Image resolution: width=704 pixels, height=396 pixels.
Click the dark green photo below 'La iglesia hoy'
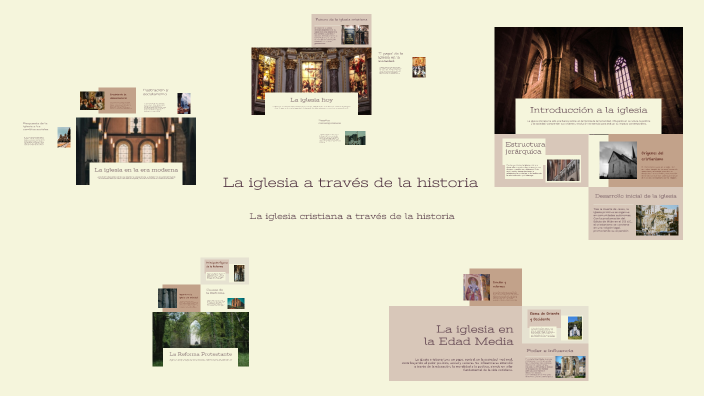[355, 138]
